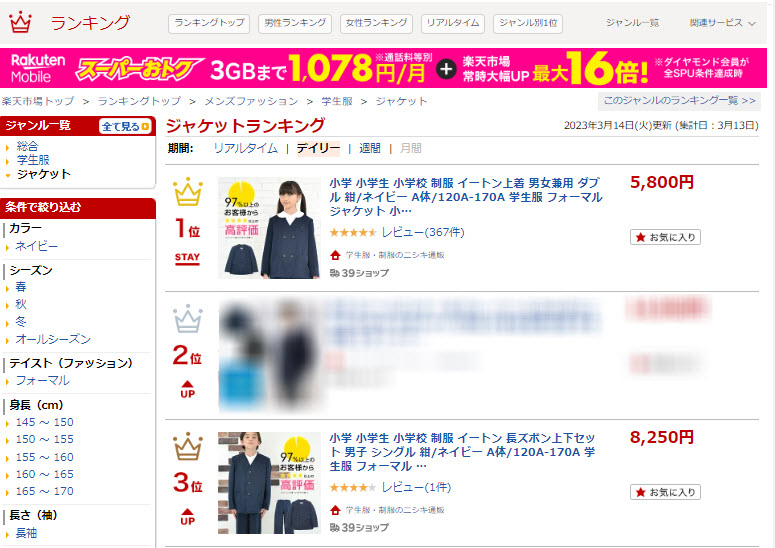Click the gold crown for rank 1
Viewport: 775px width, 548px height.
tap(188, 191)
